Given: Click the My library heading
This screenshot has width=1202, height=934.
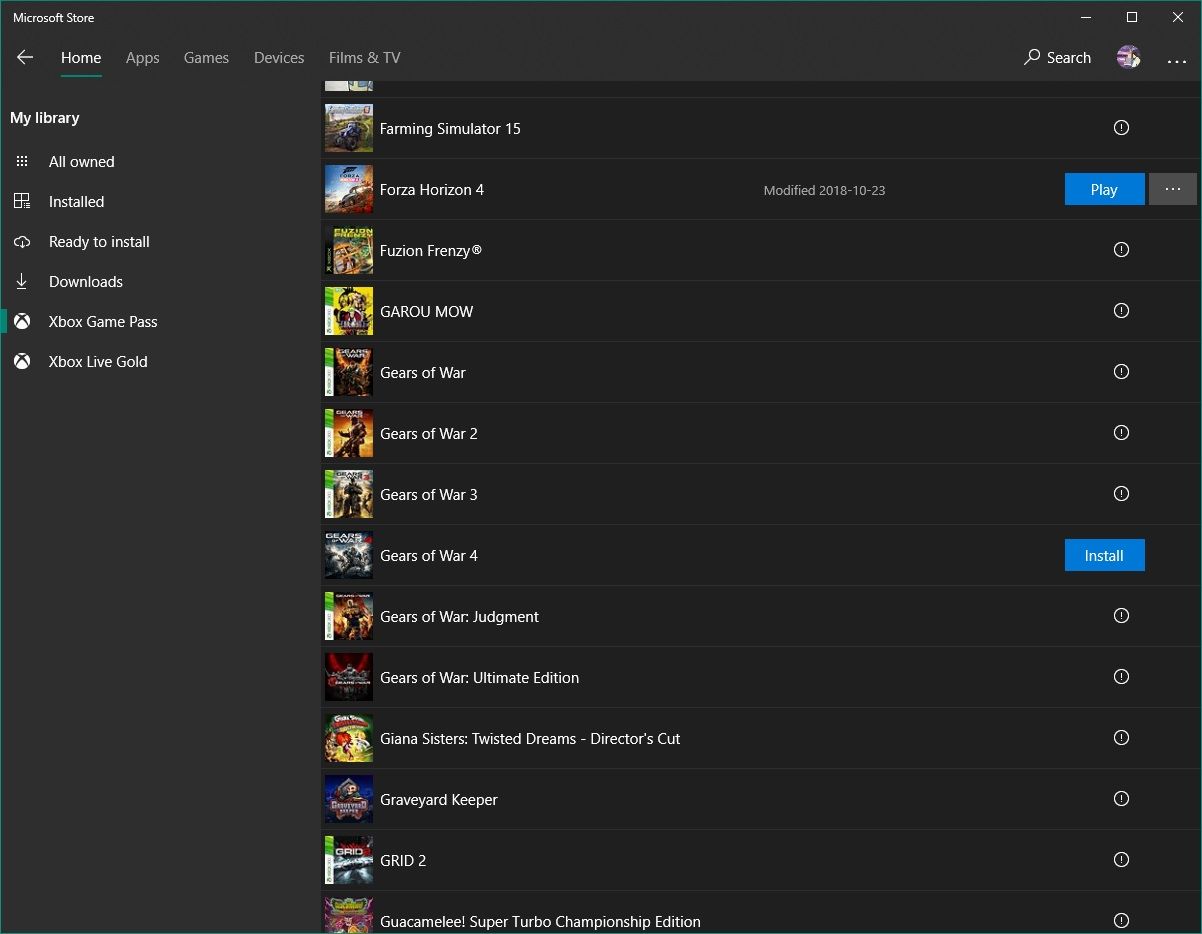Looking at the screenshot, I should coord(45,118).
